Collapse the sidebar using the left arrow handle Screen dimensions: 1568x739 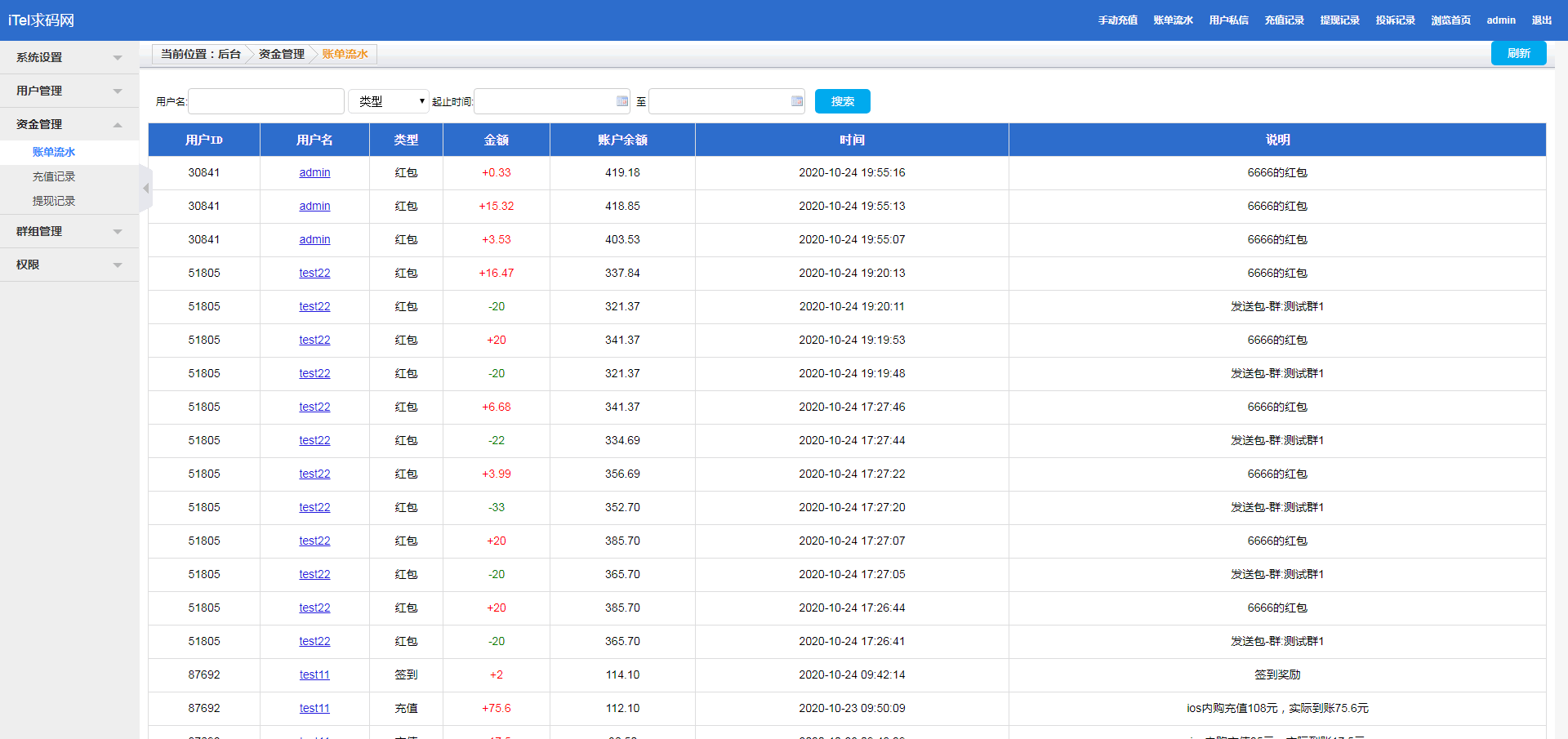coord(146,189)
